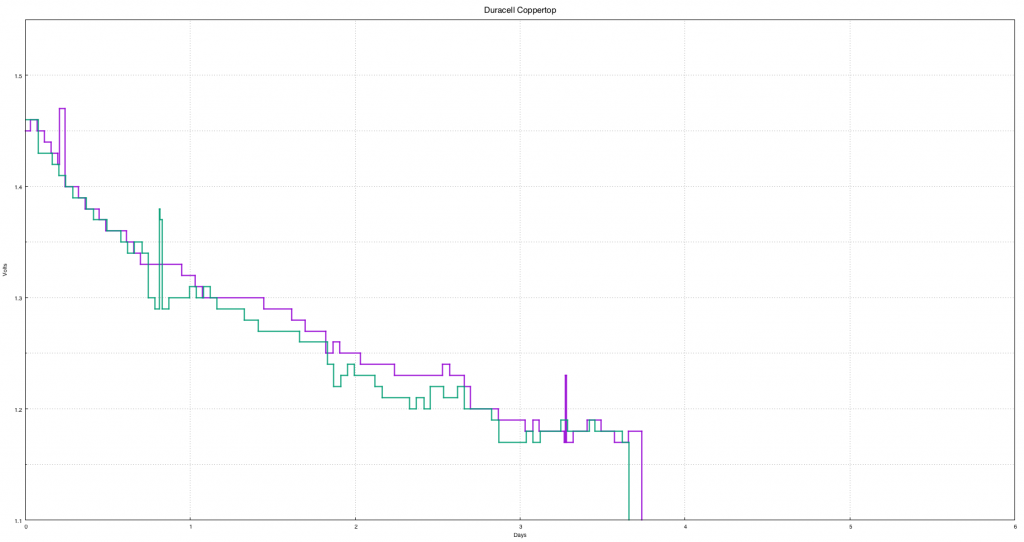Click the x-axis tick label 1
The image size is (1024, 542).
tap(191, 526)
